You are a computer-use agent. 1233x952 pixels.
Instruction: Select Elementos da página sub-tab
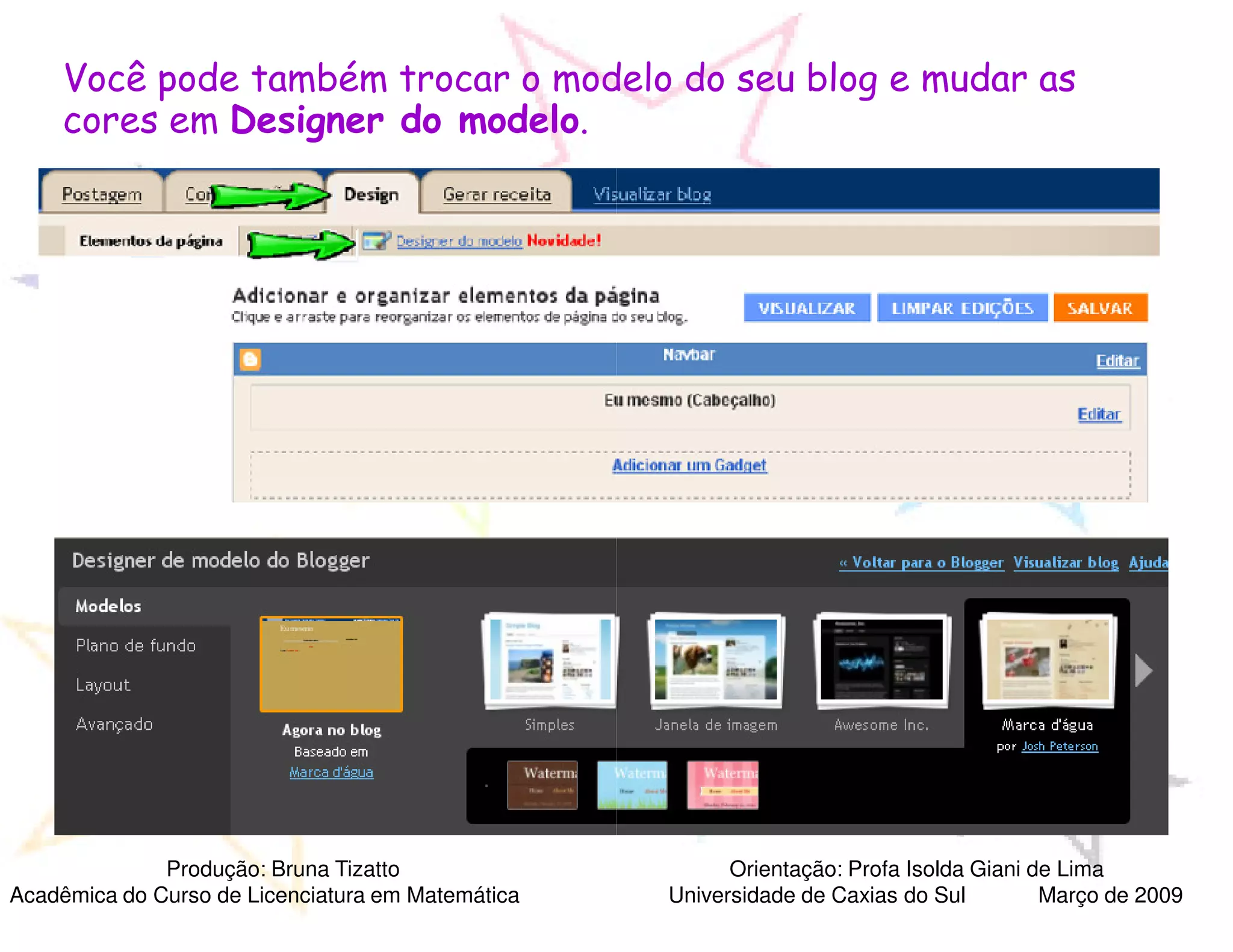(x=151, y=241)
